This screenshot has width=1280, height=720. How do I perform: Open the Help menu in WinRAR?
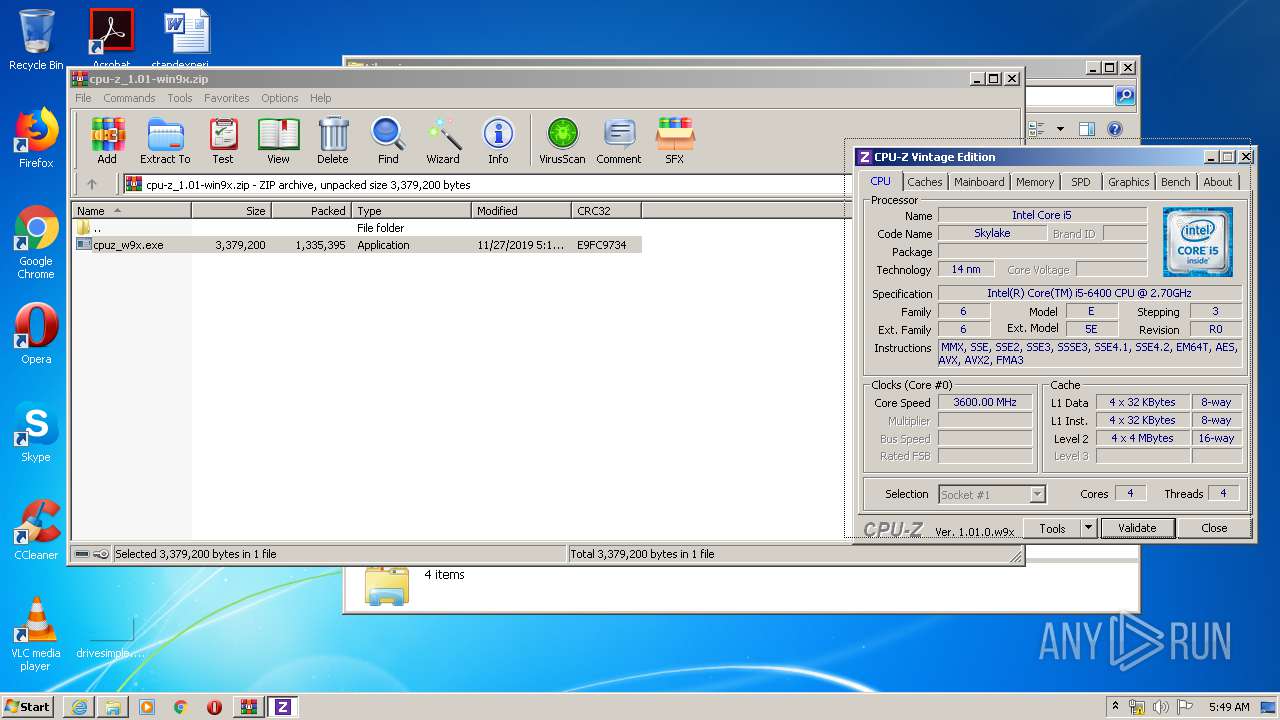tap(320, 98)
